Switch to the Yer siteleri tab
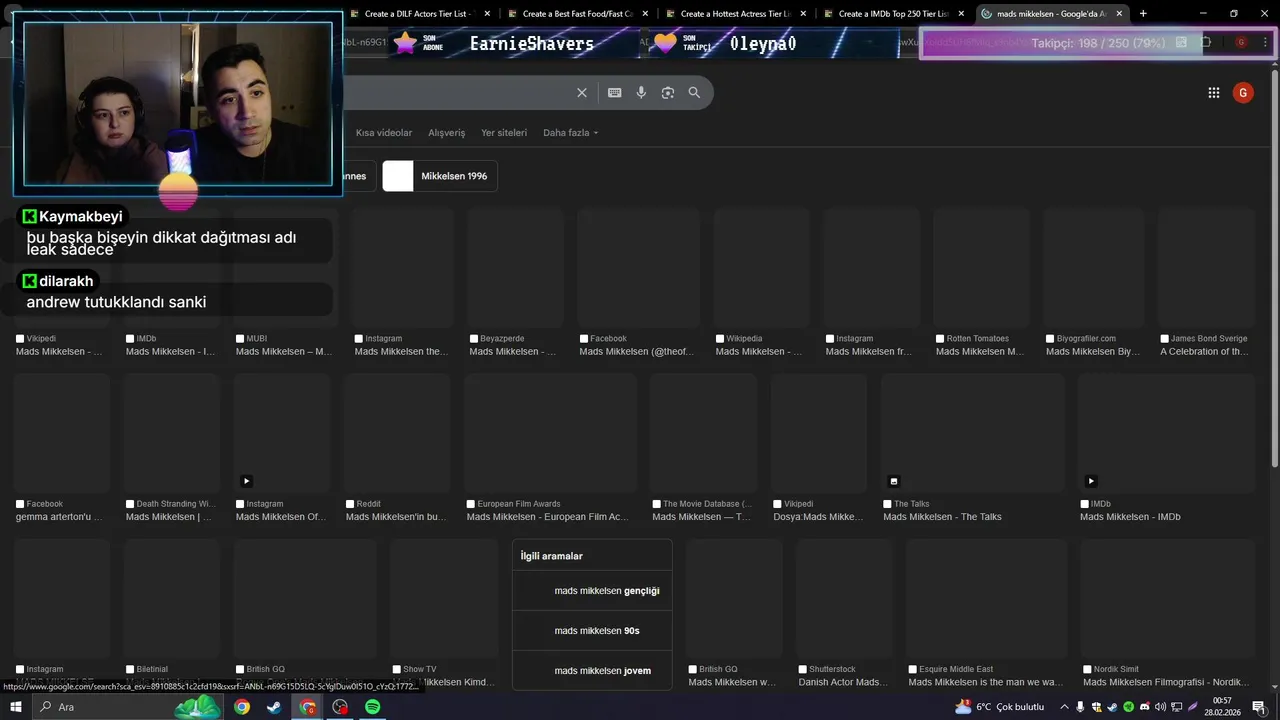 (x=504, y=133)
